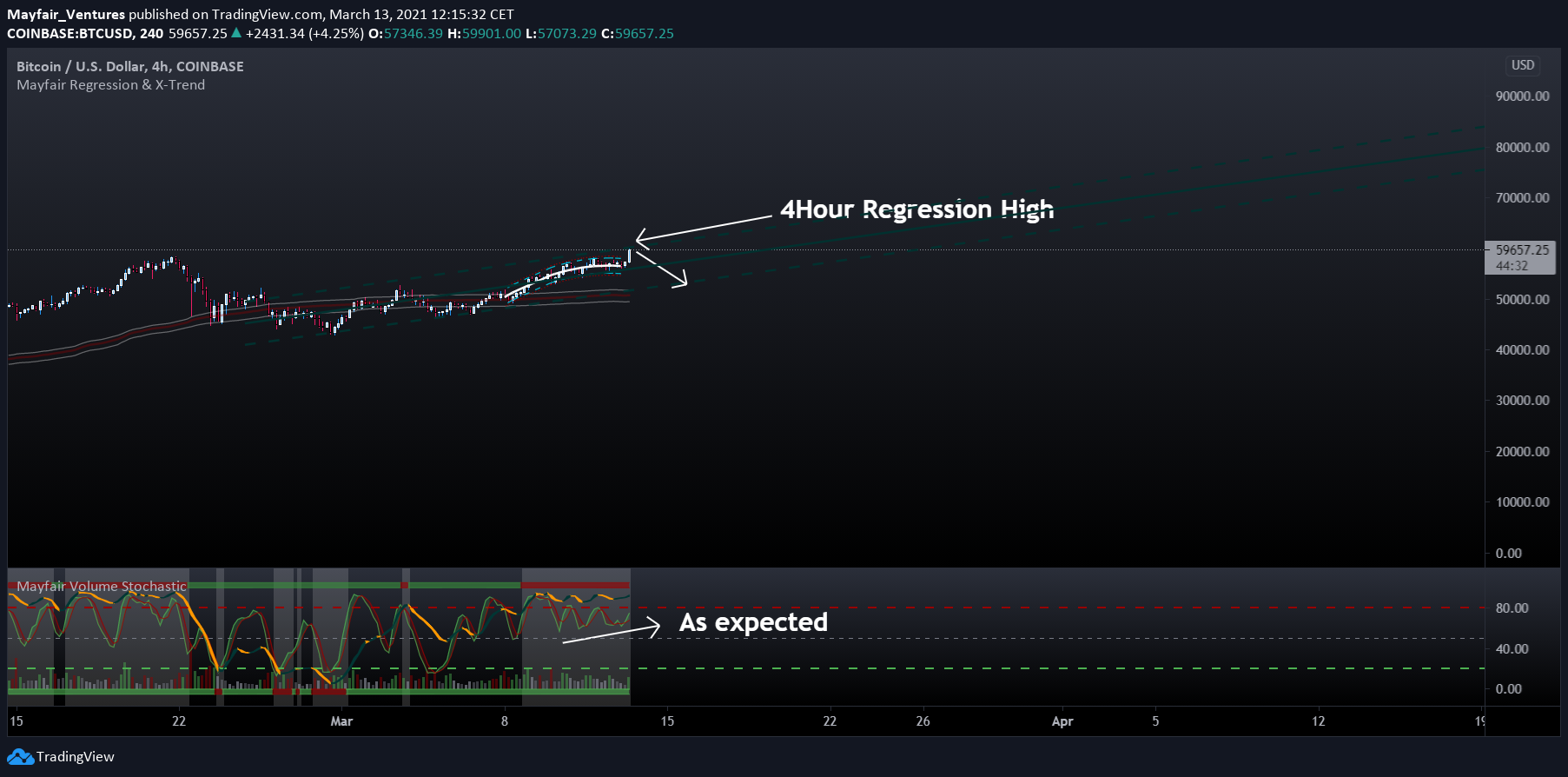
Task: Click the TradingView cloud logo icon
Action: click(20, 757)
